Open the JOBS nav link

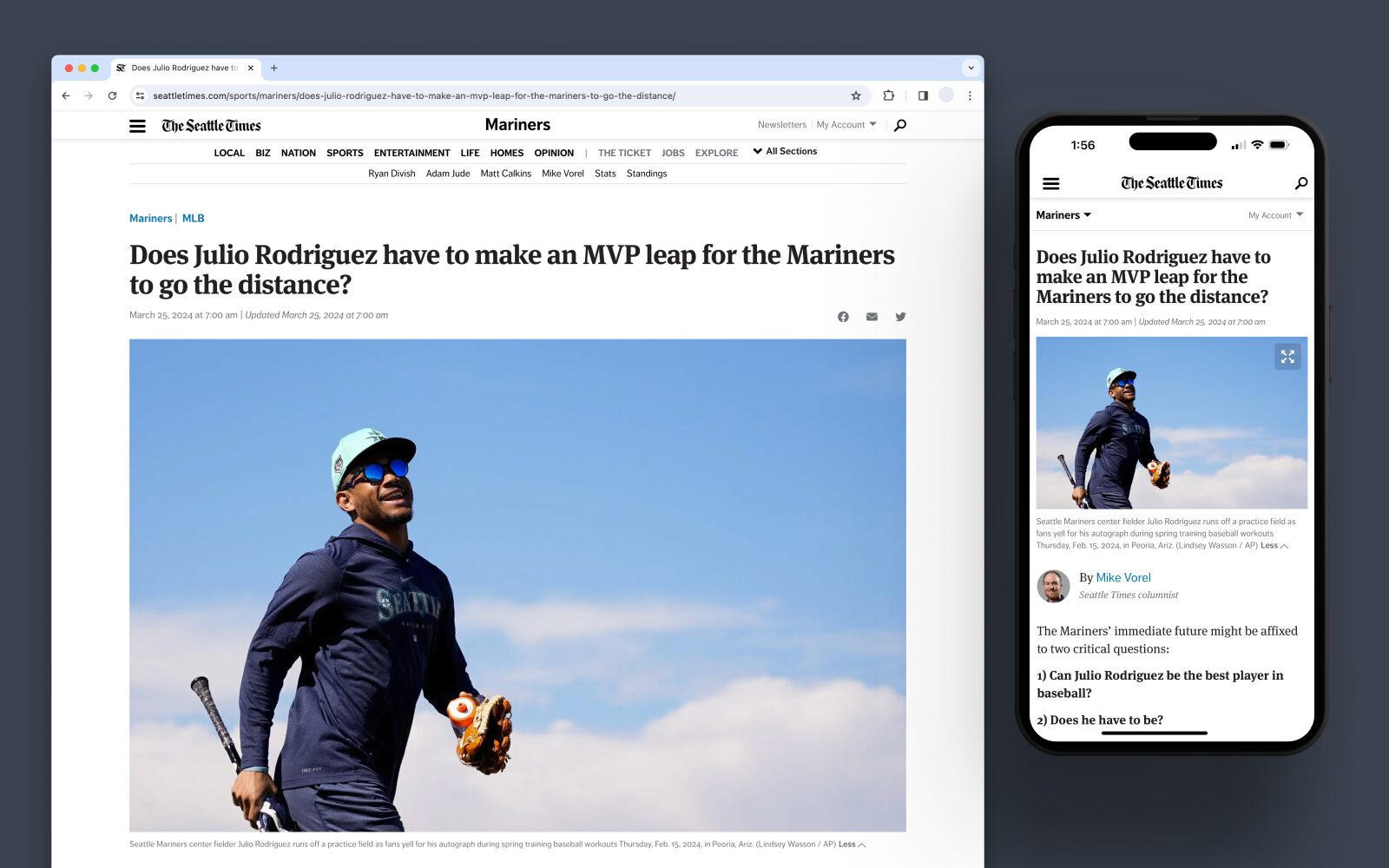[673, 153]
